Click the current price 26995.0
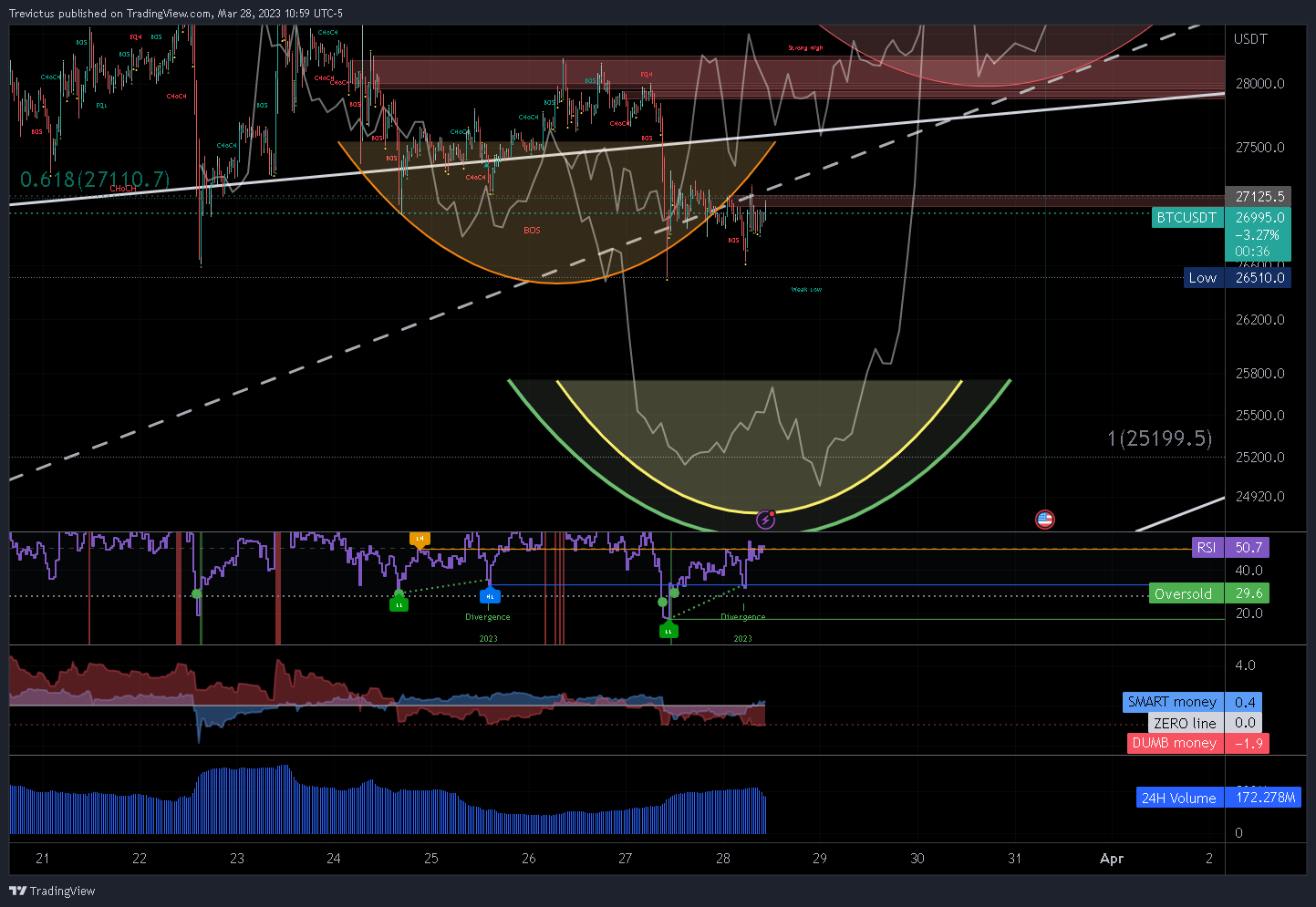Viewport: 1316px width, 907px height. point(1259,218)
